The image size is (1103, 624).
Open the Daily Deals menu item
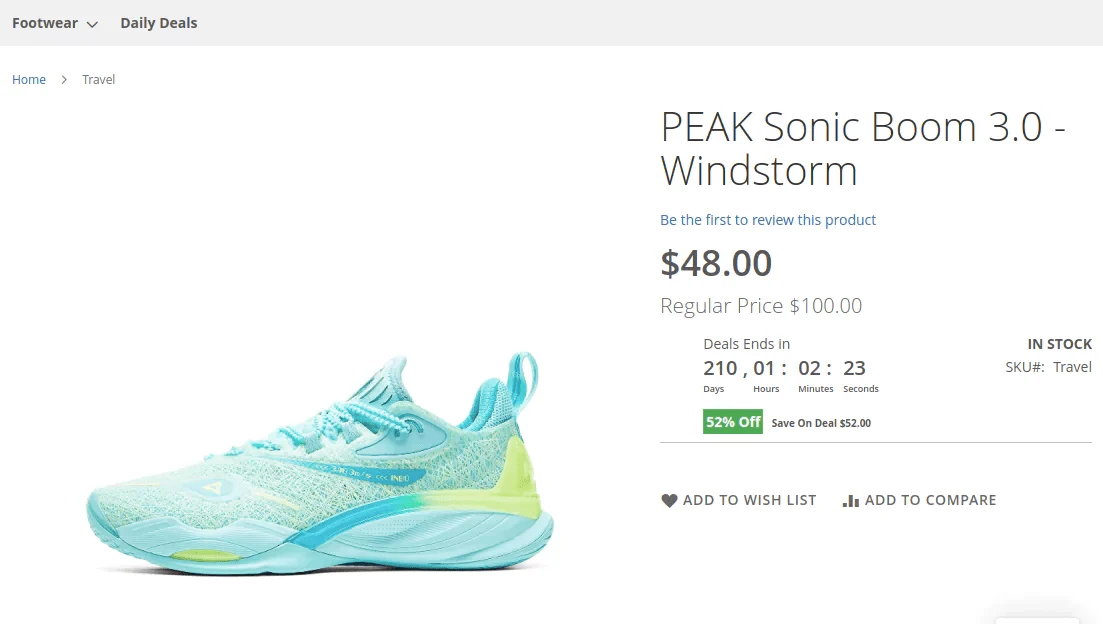point(159,23)
